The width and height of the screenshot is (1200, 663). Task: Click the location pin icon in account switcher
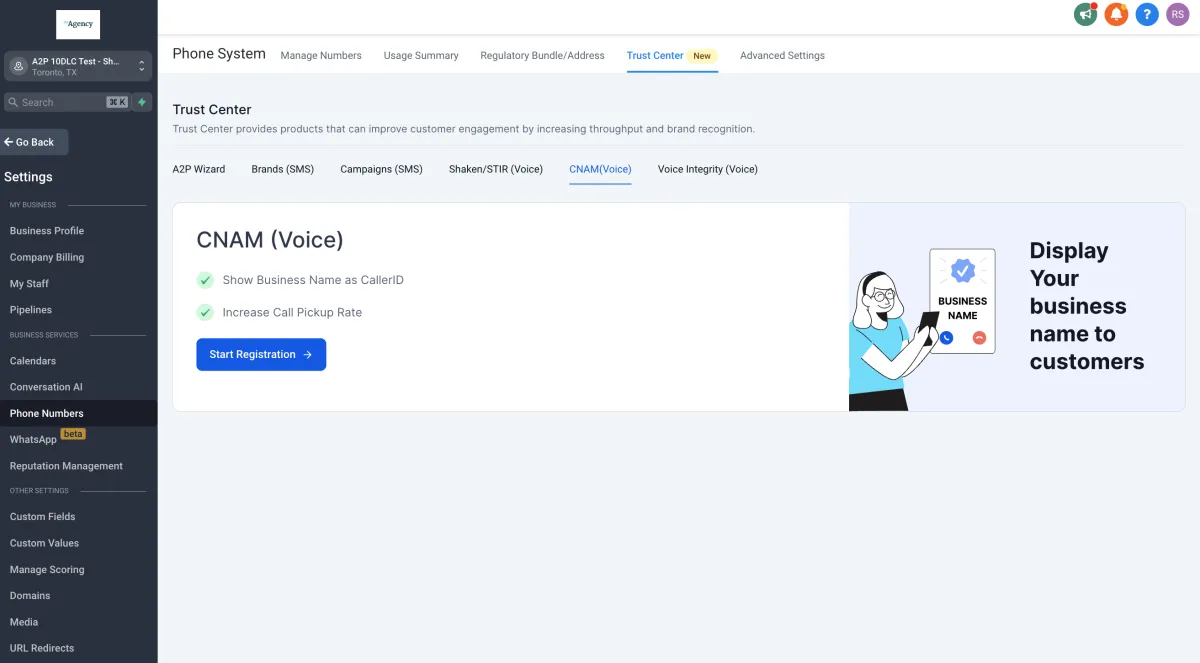click(x=18, y=66)
